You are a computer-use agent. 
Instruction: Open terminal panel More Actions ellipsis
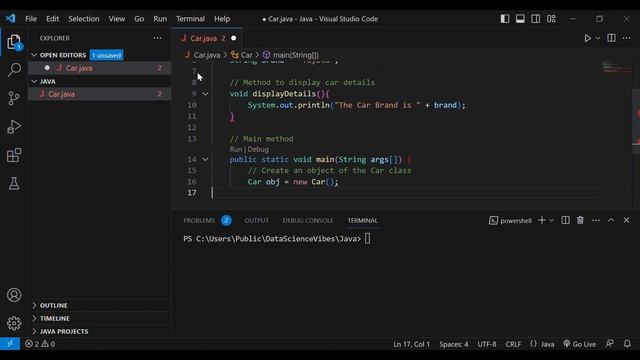[x=596, y=220]
